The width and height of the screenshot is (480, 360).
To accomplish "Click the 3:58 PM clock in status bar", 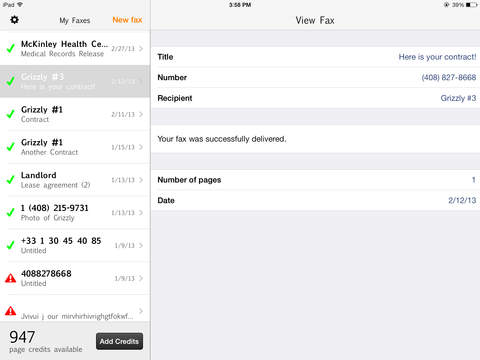I will (x=240, y=5).
